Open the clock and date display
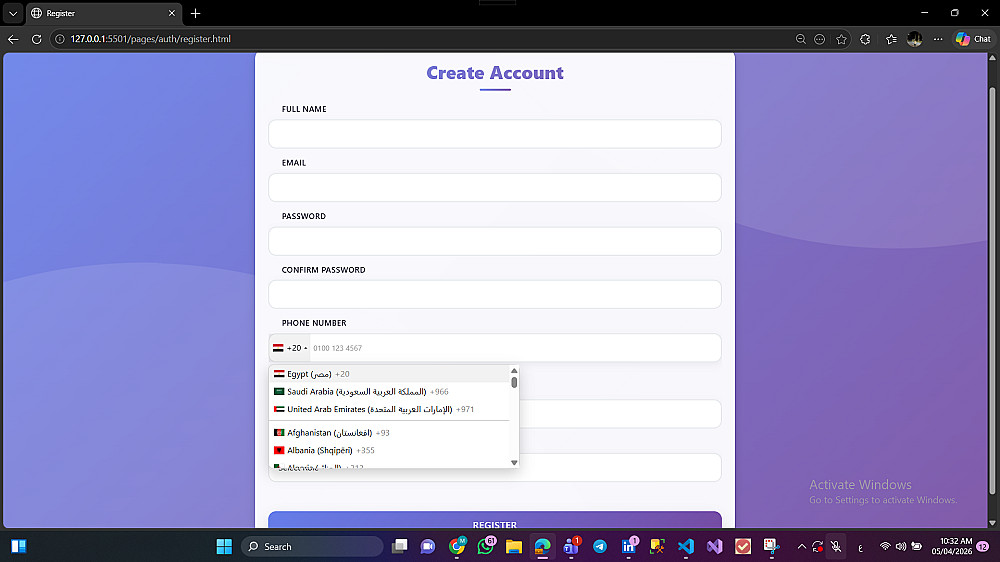The height and width of the screenshot is (562, 1000). [x=952, y=547]
